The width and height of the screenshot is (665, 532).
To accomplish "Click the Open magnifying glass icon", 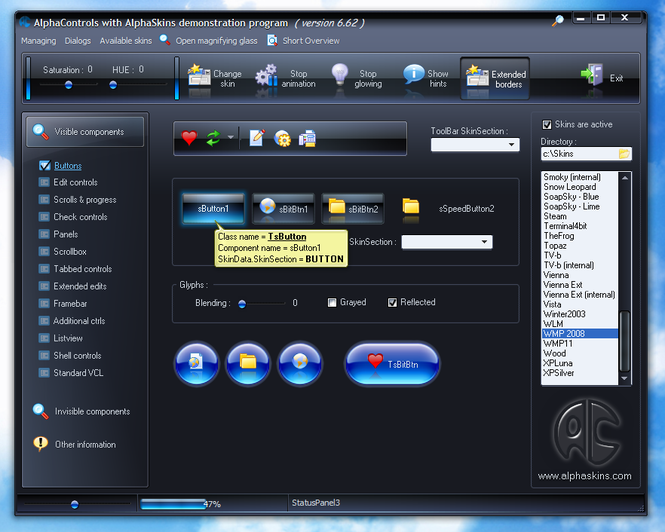I will 165,40.
